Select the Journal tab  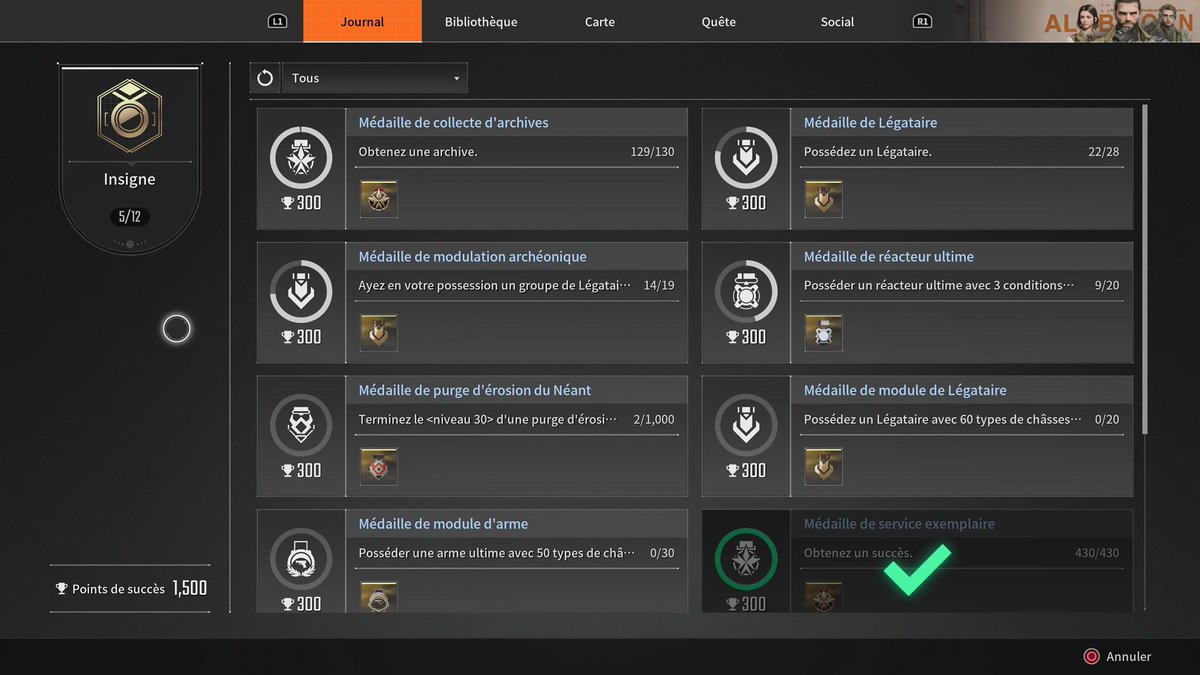point(362,22)
